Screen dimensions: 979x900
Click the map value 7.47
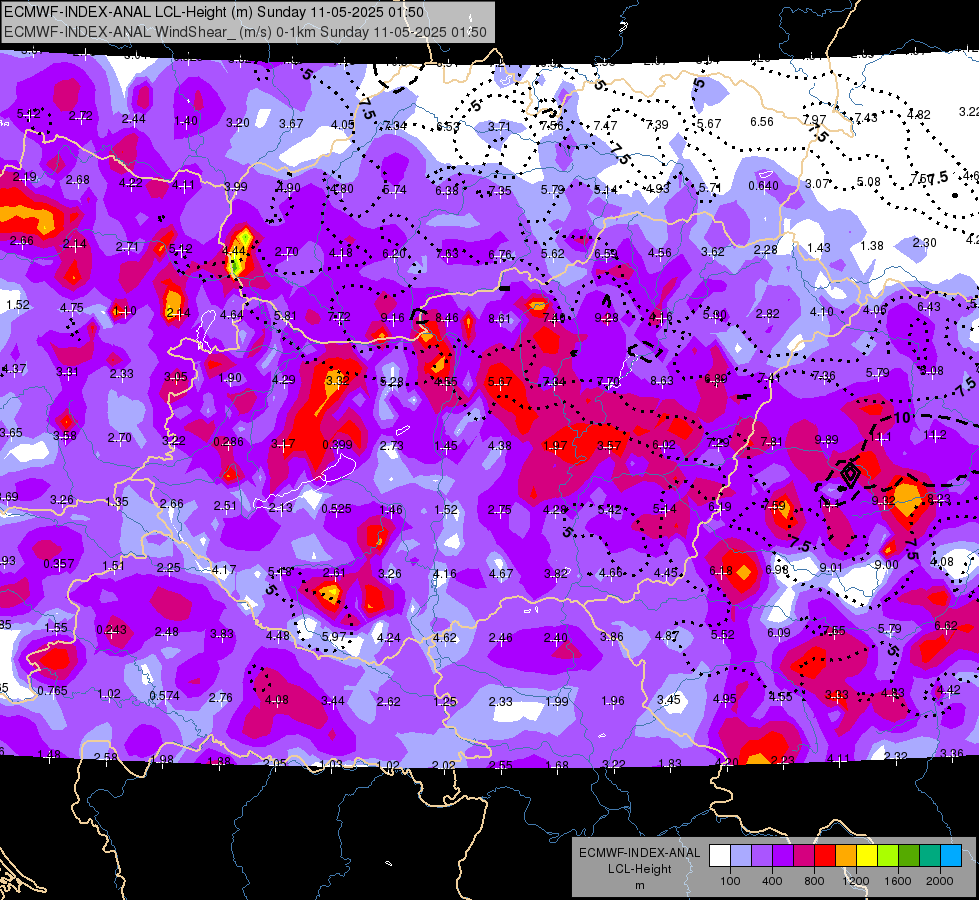[605, 126]
